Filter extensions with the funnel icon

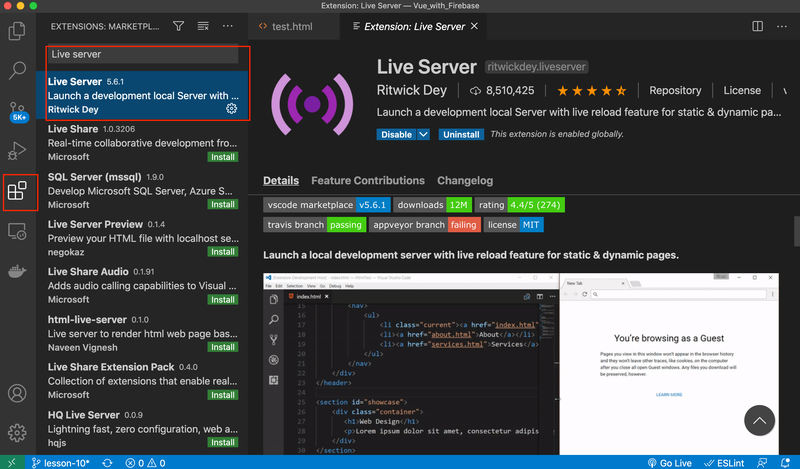tap(179, 26)
